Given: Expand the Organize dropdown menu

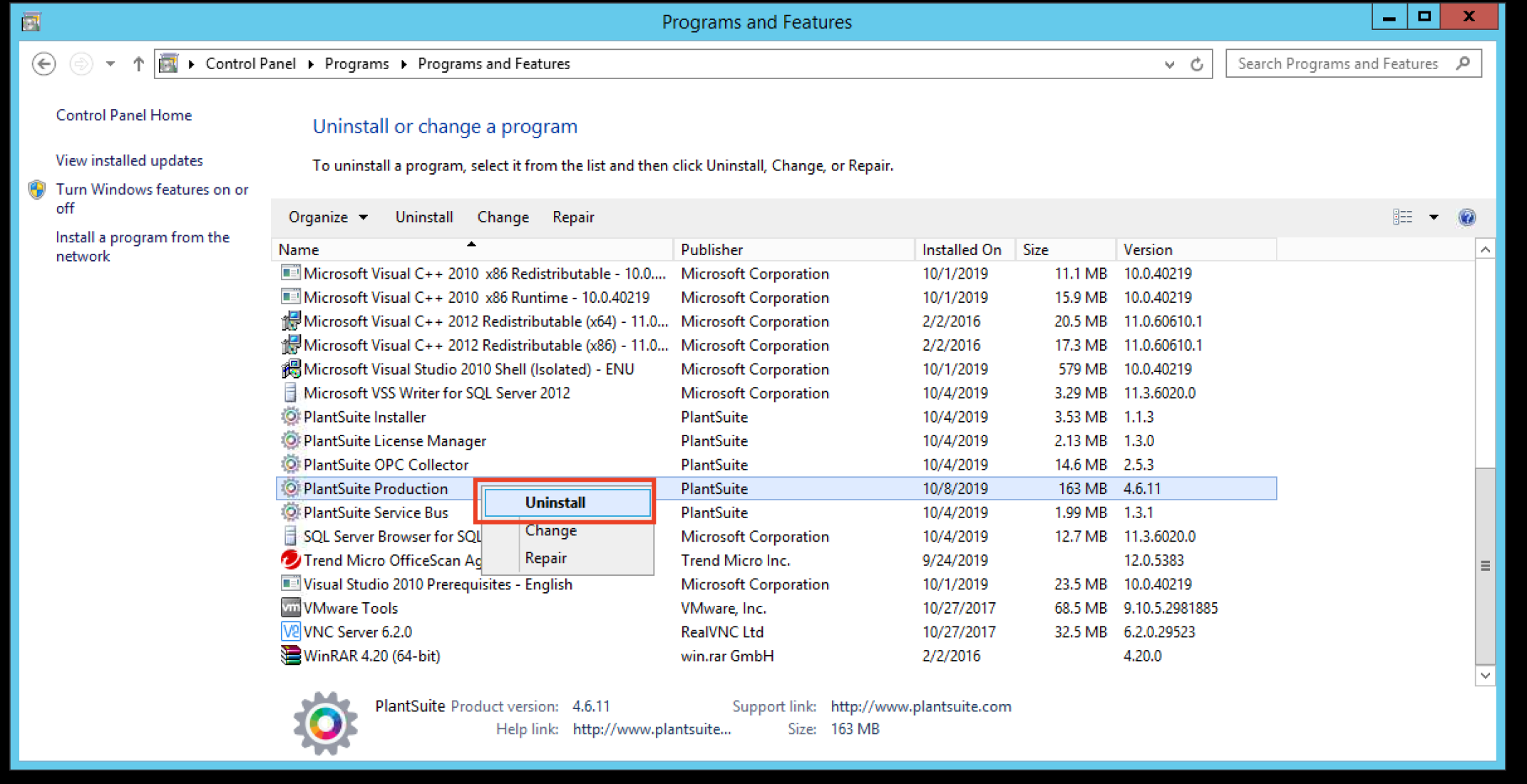Looking at the screenshot, I should [x=328, y=217].
